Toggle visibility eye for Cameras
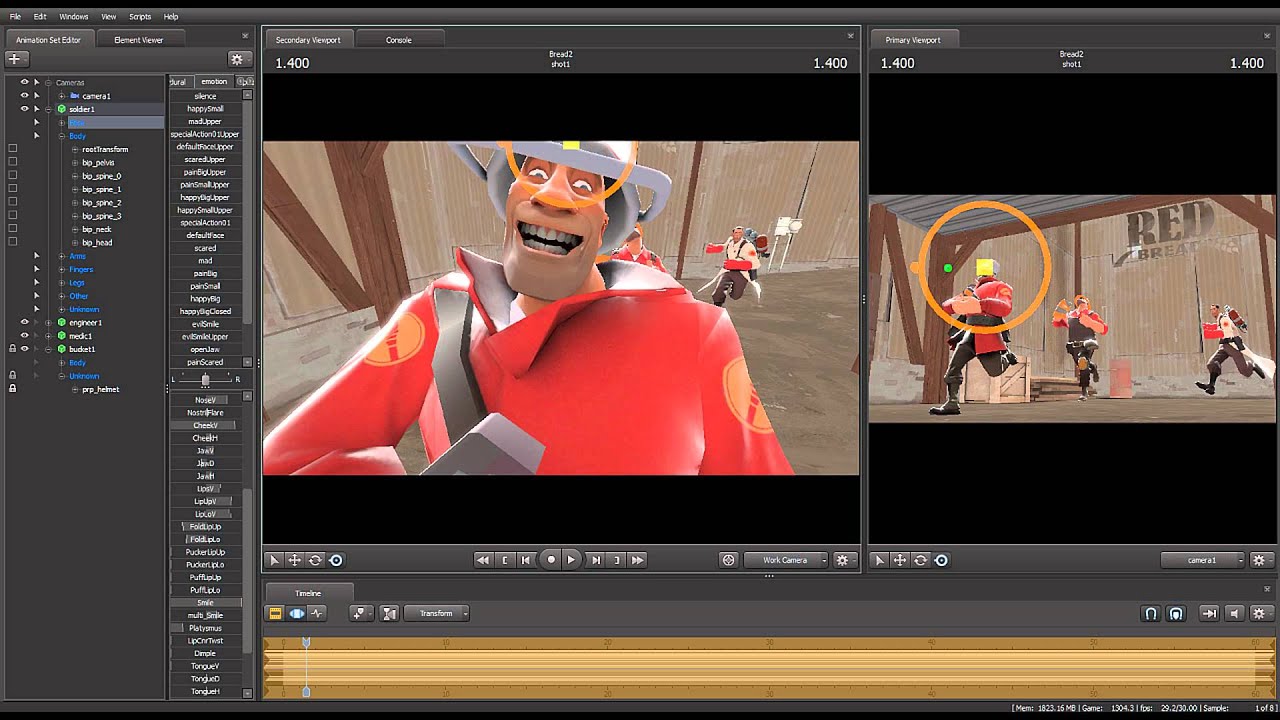1280x720 pixels. point(24,82)
